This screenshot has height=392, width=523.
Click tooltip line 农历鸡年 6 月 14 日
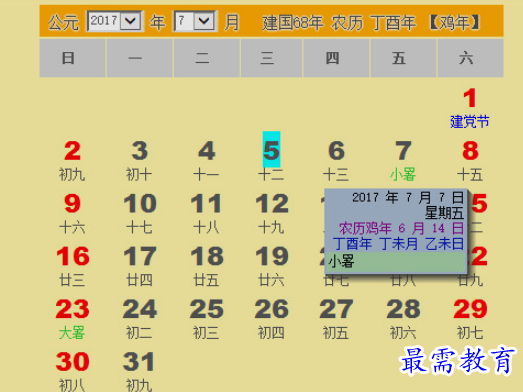(401, 229)
